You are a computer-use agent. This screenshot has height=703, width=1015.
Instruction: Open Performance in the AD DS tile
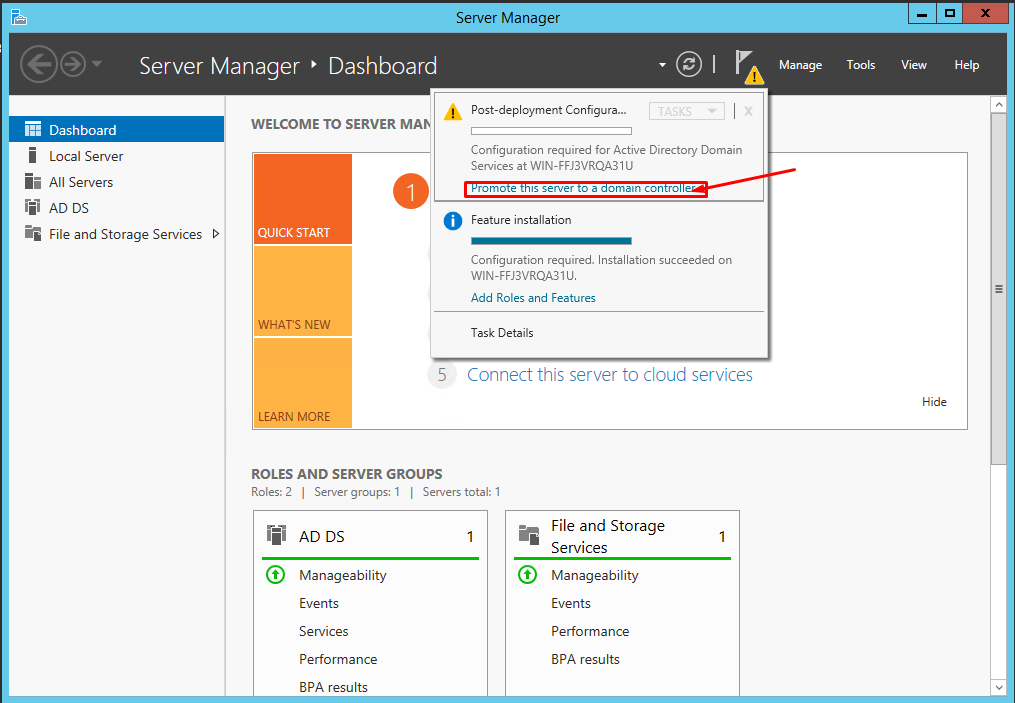coord(338,659)
